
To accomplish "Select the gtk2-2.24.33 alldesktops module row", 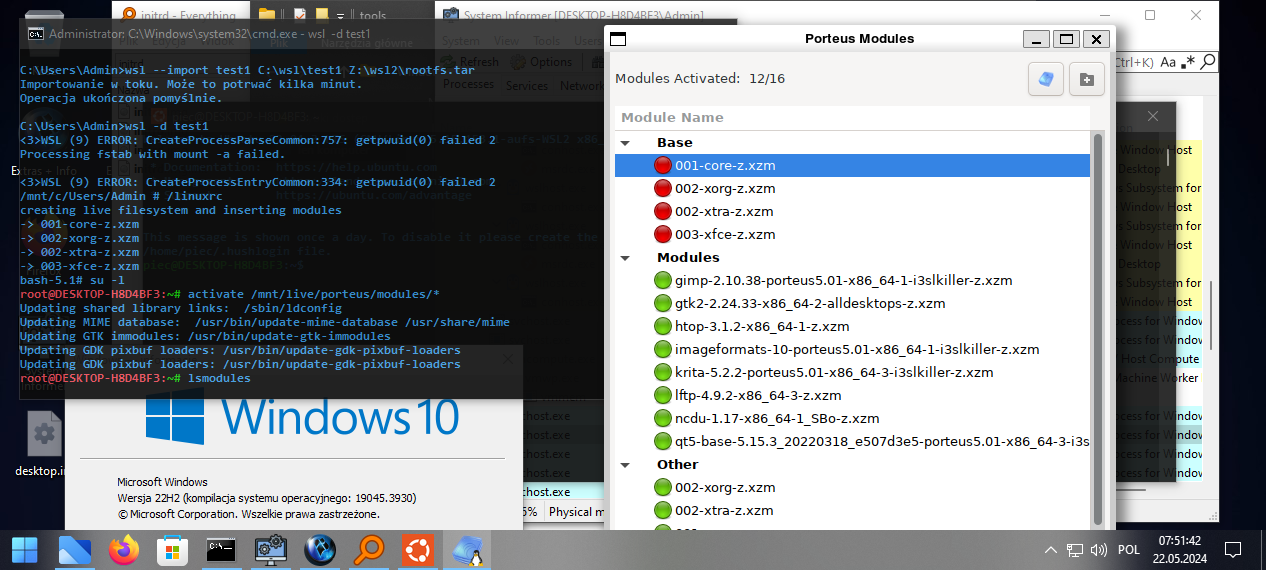I will click(x=852, y=304).
